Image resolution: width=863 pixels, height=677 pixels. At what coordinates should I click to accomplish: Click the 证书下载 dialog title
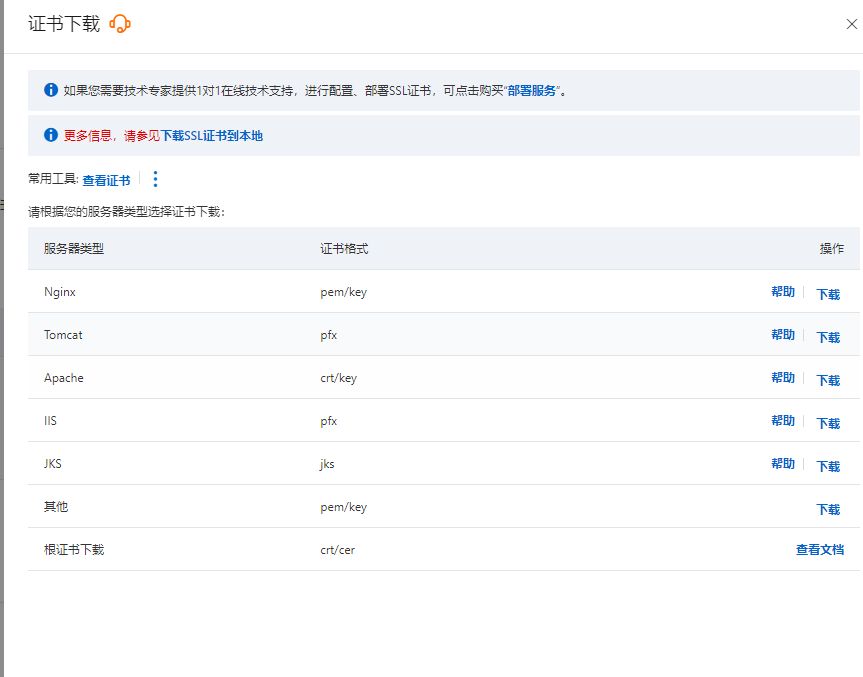pos(64,24)
